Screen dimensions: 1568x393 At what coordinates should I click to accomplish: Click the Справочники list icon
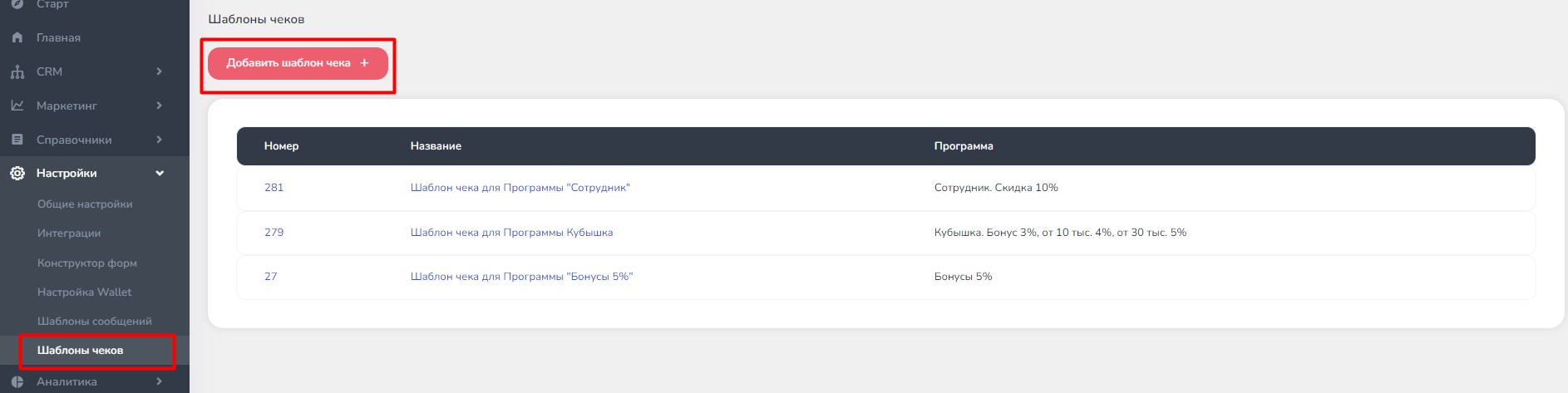(x=17, y=140)
